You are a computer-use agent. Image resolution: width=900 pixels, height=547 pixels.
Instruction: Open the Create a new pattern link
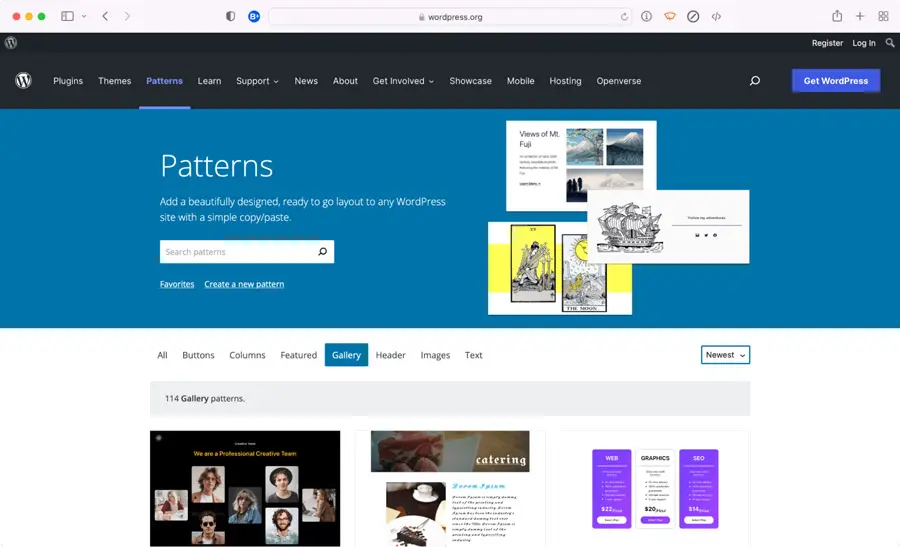click(244, 284)
